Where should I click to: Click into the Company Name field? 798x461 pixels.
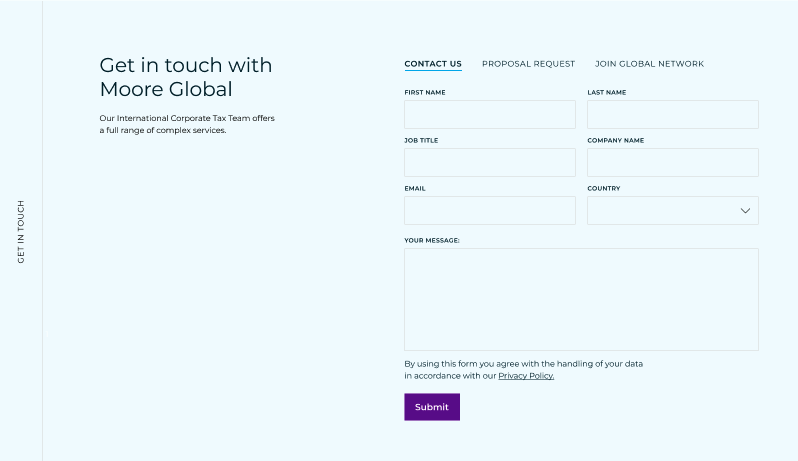(x=673, y=163)
